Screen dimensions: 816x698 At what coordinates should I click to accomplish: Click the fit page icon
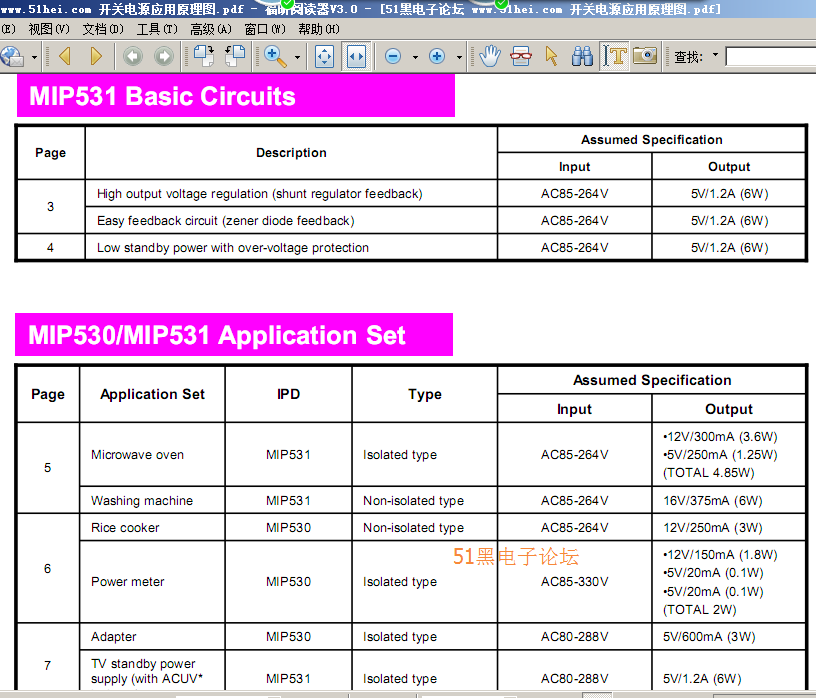[325, 56]
